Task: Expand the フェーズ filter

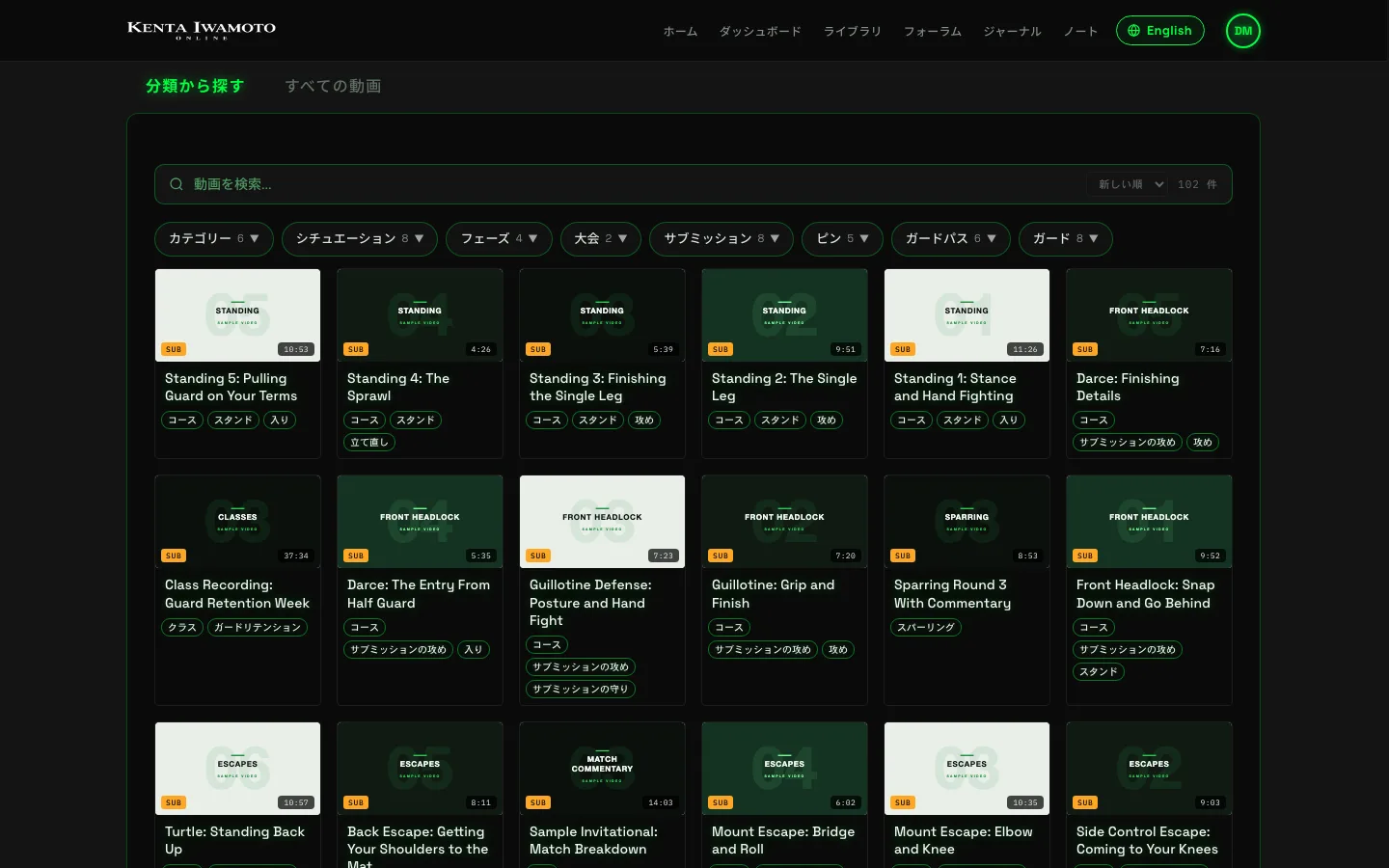Action: [x=499, y=238]
